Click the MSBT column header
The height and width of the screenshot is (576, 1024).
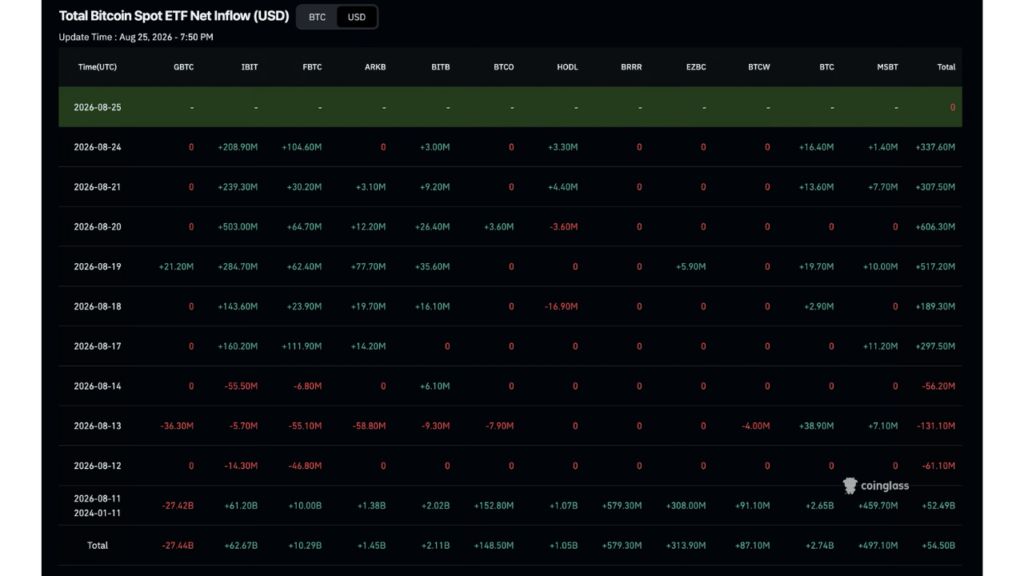[x=888, y=67]
